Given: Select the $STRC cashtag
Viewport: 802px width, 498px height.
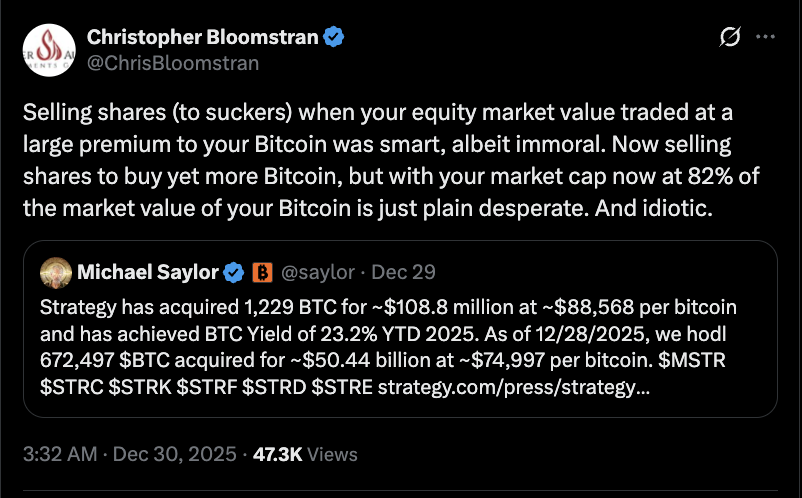Looking at the screenshot, I should 72,387.
